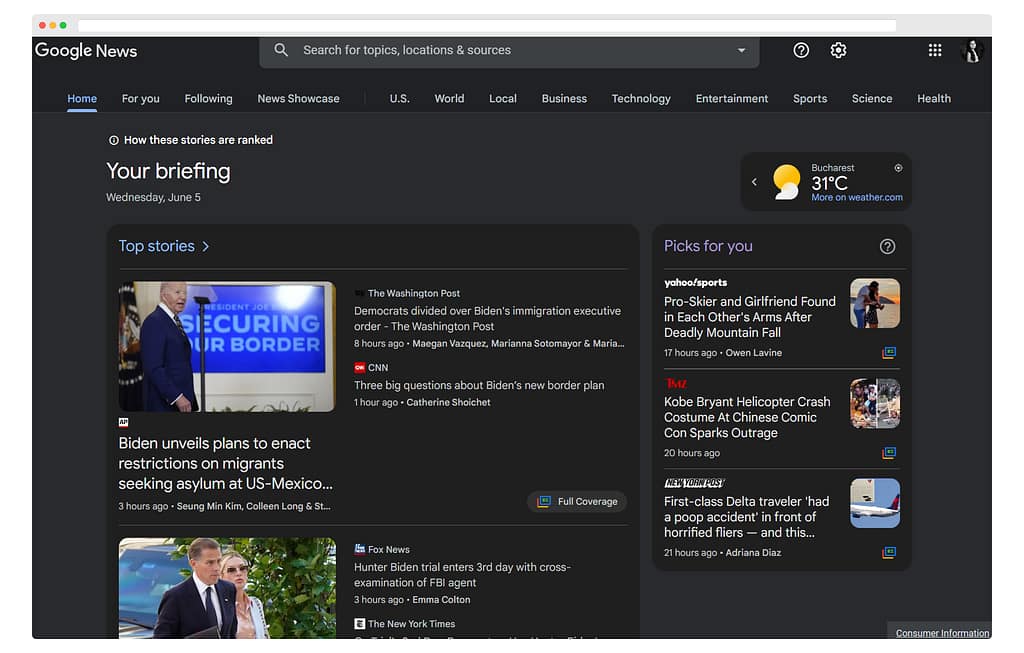Click the topics search input field
Image resolution: width=1024 pixels, height=653 pixels.
[450, 50]
